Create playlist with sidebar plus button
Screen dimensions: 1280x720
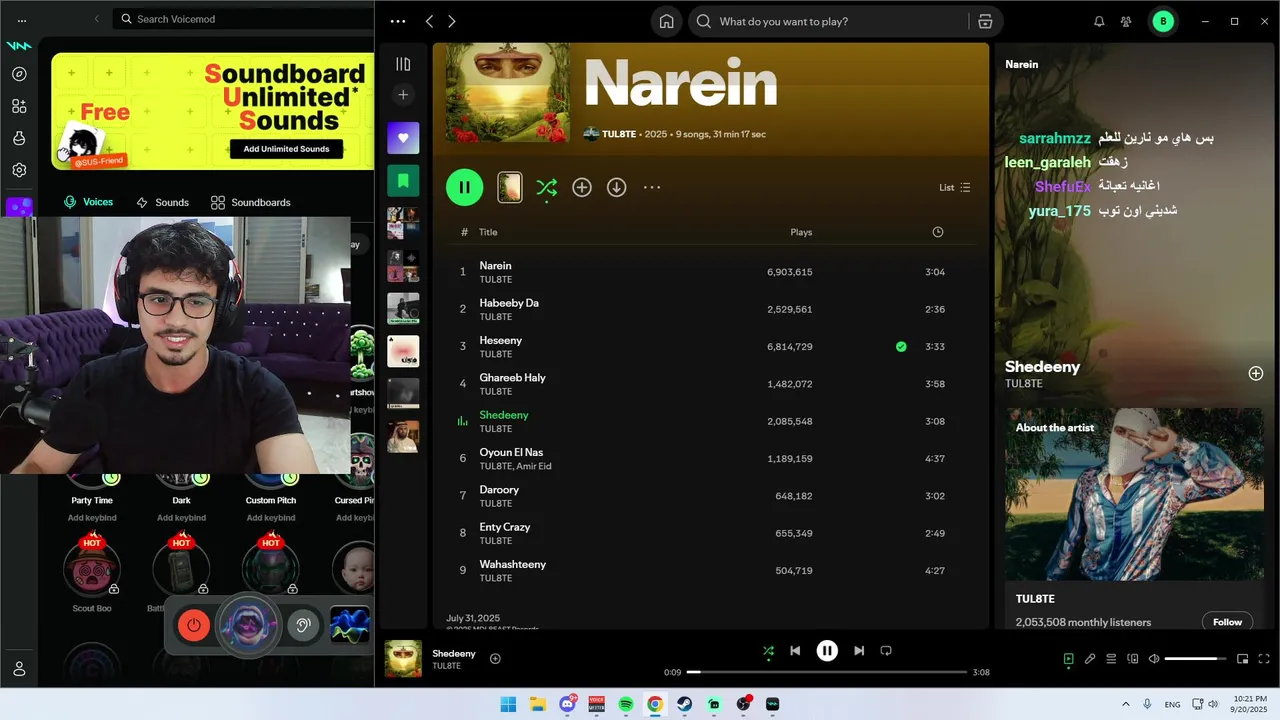point(403,95)
